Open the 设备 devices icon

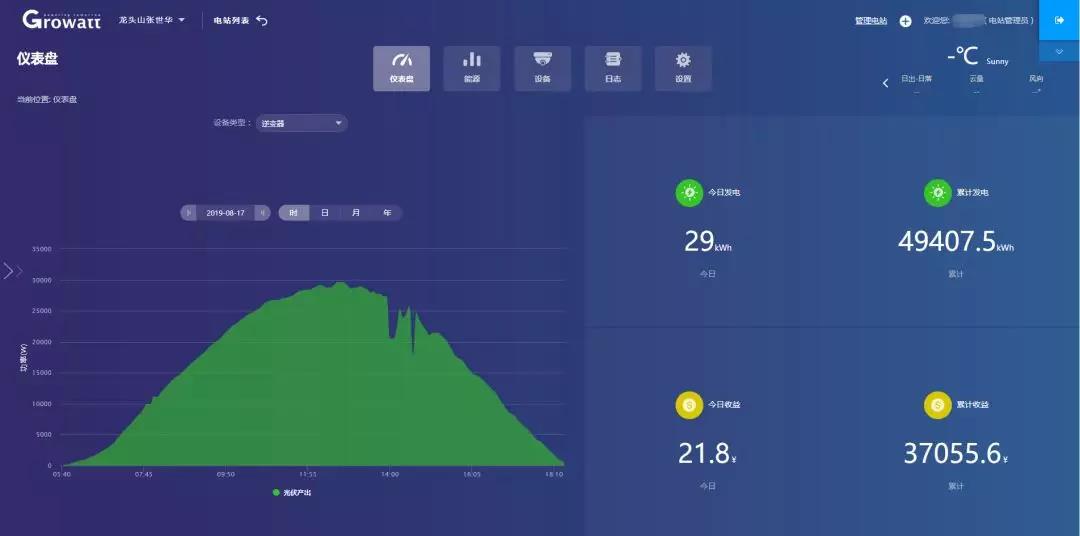click(x=542, y=68)
